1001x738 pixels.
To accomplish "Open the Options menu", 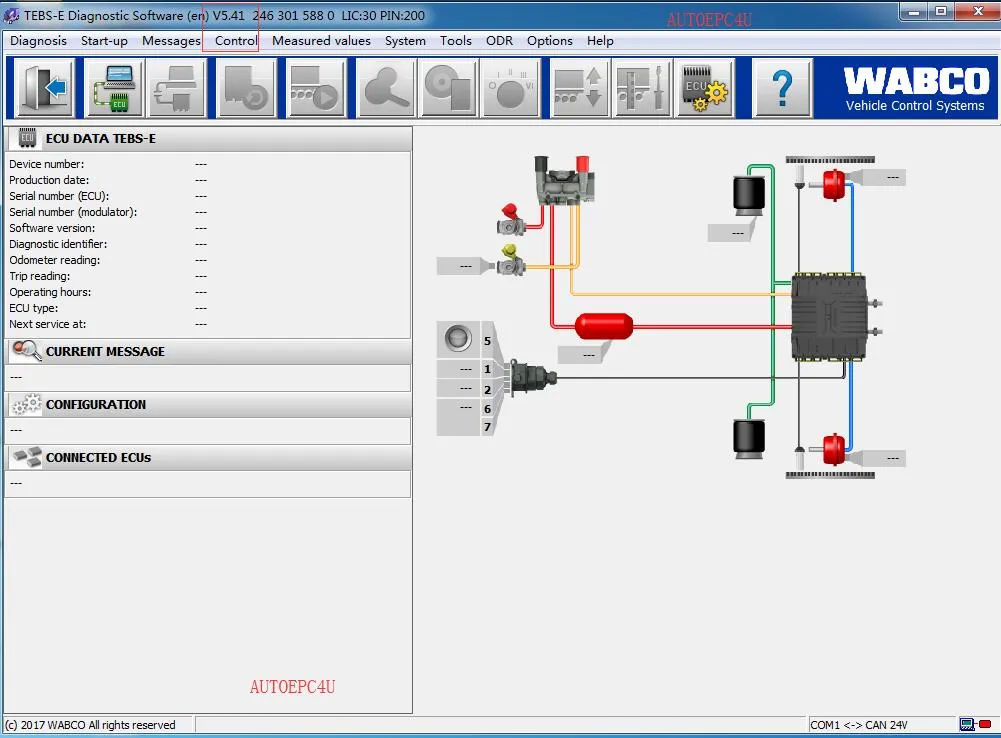I will (x=550, y=41).
